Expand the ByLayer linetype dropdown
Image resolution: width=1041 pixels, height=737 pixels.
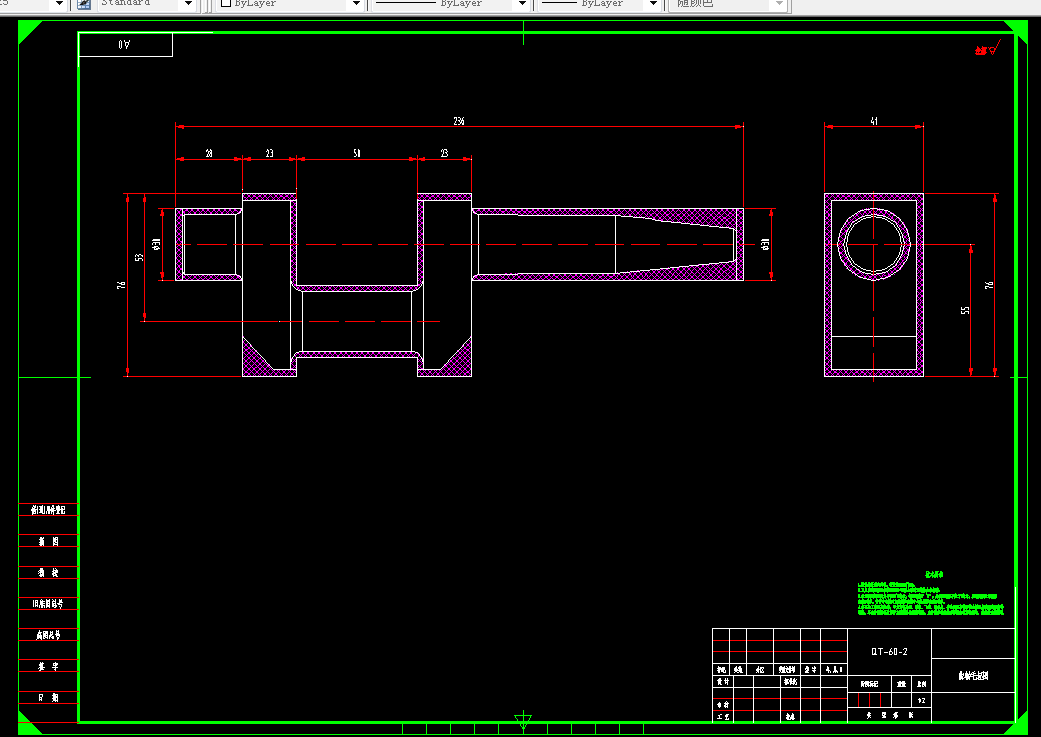(x=522, y=4)
